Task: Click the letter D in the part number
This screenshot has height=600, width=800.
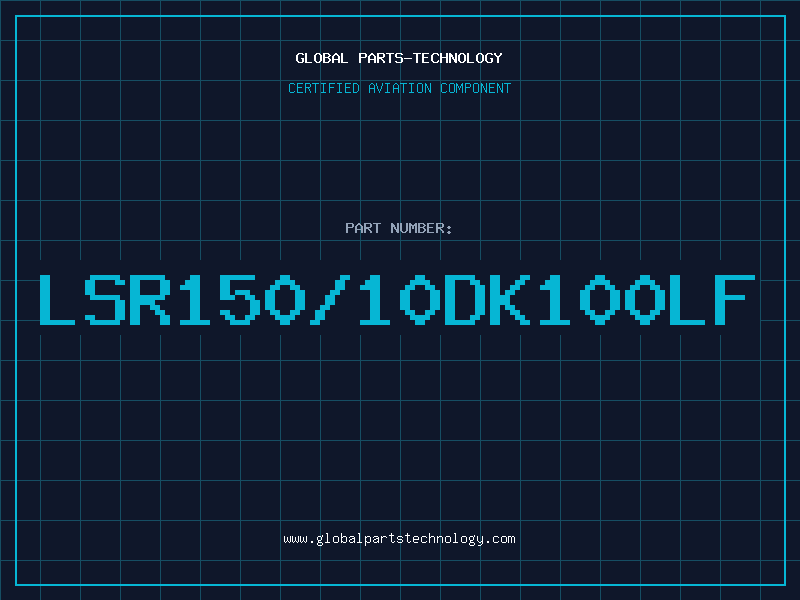Action: 463,299
